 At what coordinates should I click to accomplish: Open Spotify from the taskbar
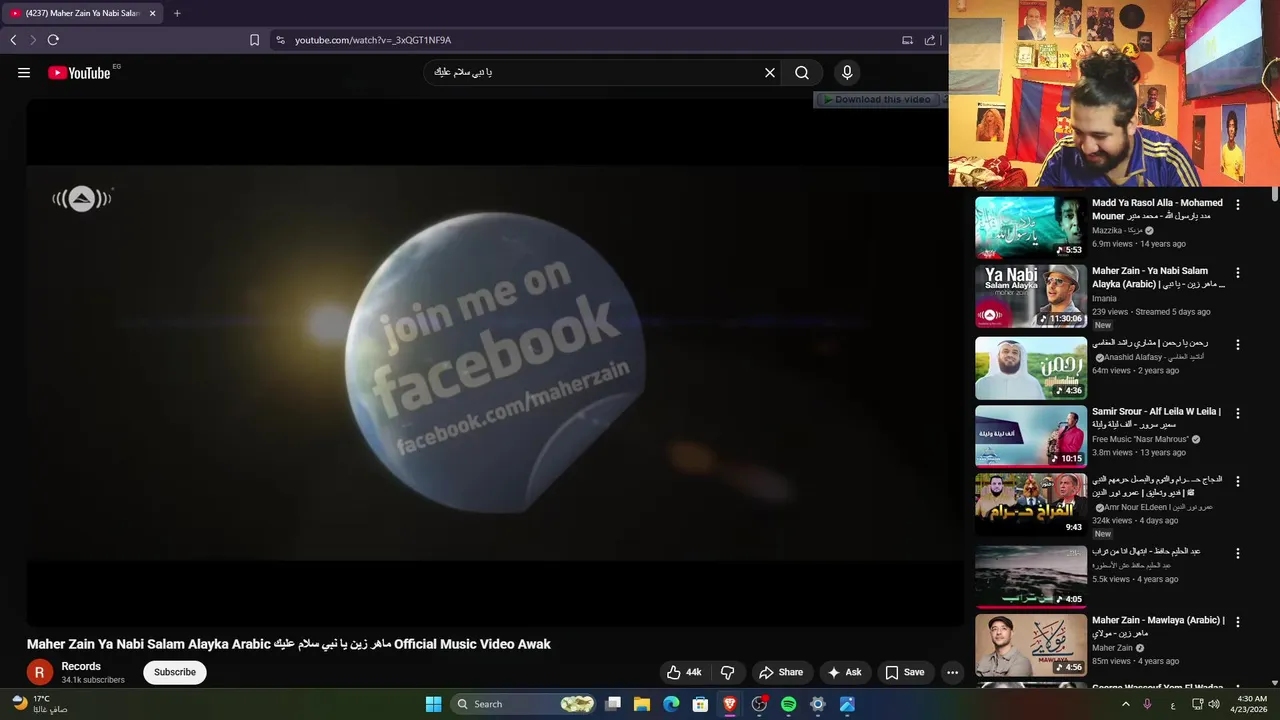coord(788,704)
